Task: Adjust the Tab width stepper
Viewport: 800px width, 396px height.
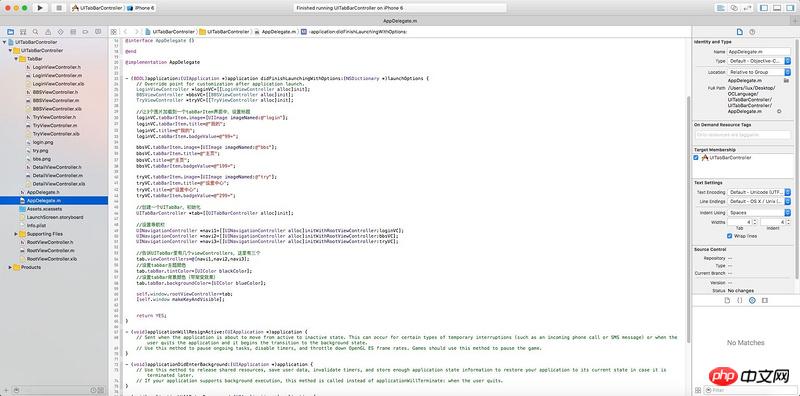Action: 755,222
